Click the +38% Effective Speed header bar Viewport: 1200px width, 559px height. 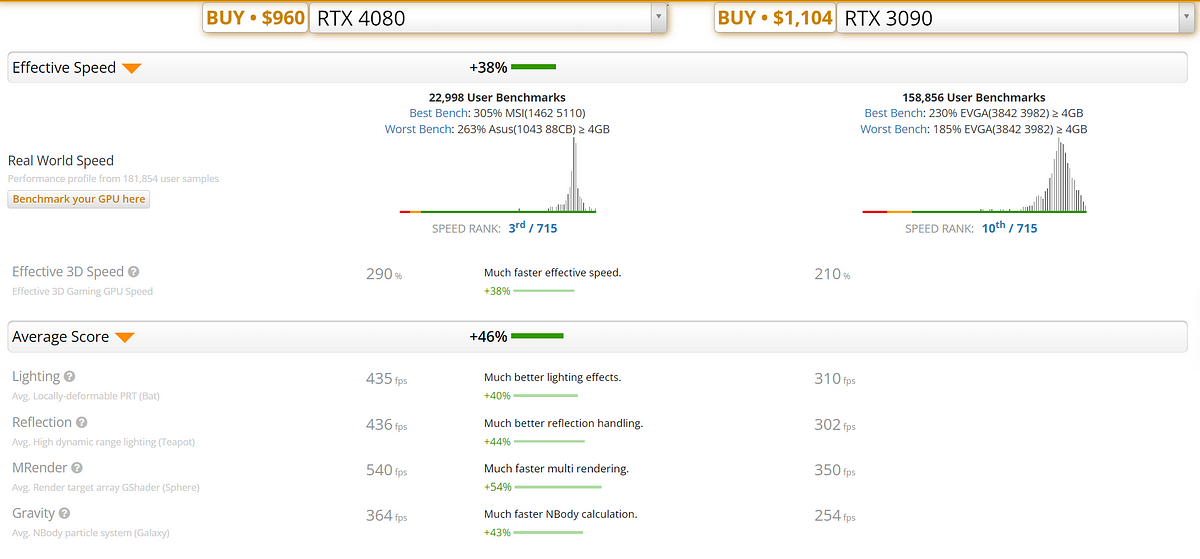coord(533,67)
